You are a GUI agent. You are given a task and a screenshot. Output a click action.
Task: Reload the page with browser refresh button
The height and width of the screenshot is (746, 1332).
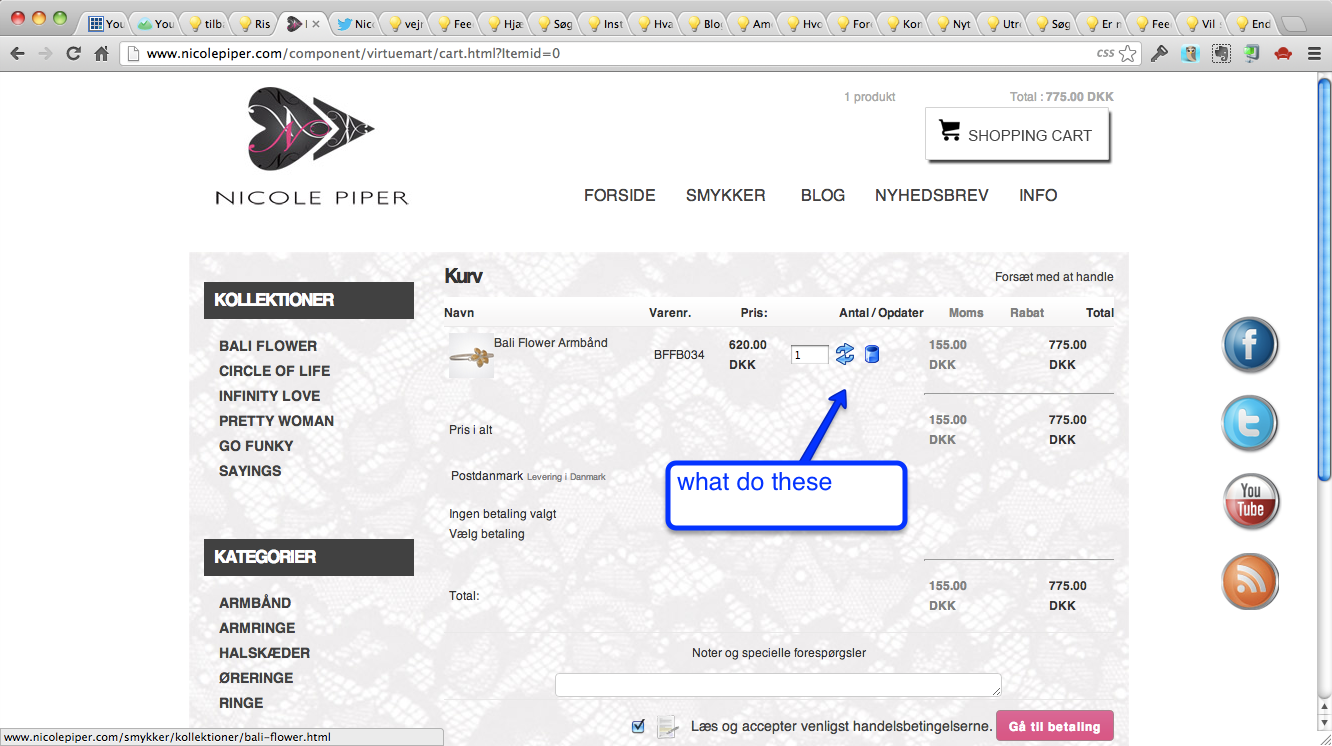click(73, 54)
